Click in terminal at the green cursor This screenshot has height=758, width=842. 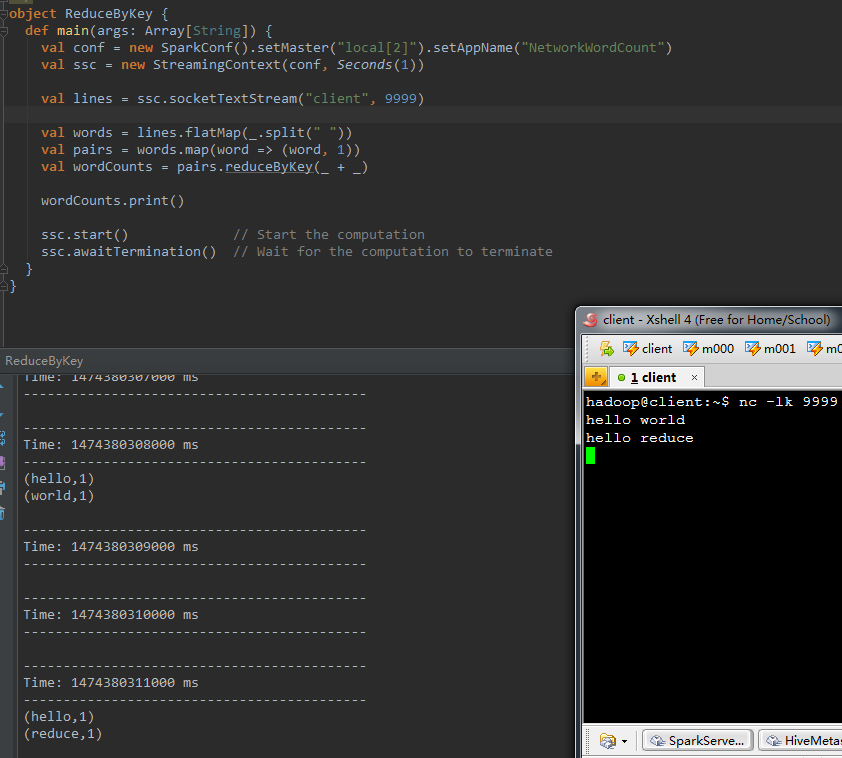[x=591, y=456]
